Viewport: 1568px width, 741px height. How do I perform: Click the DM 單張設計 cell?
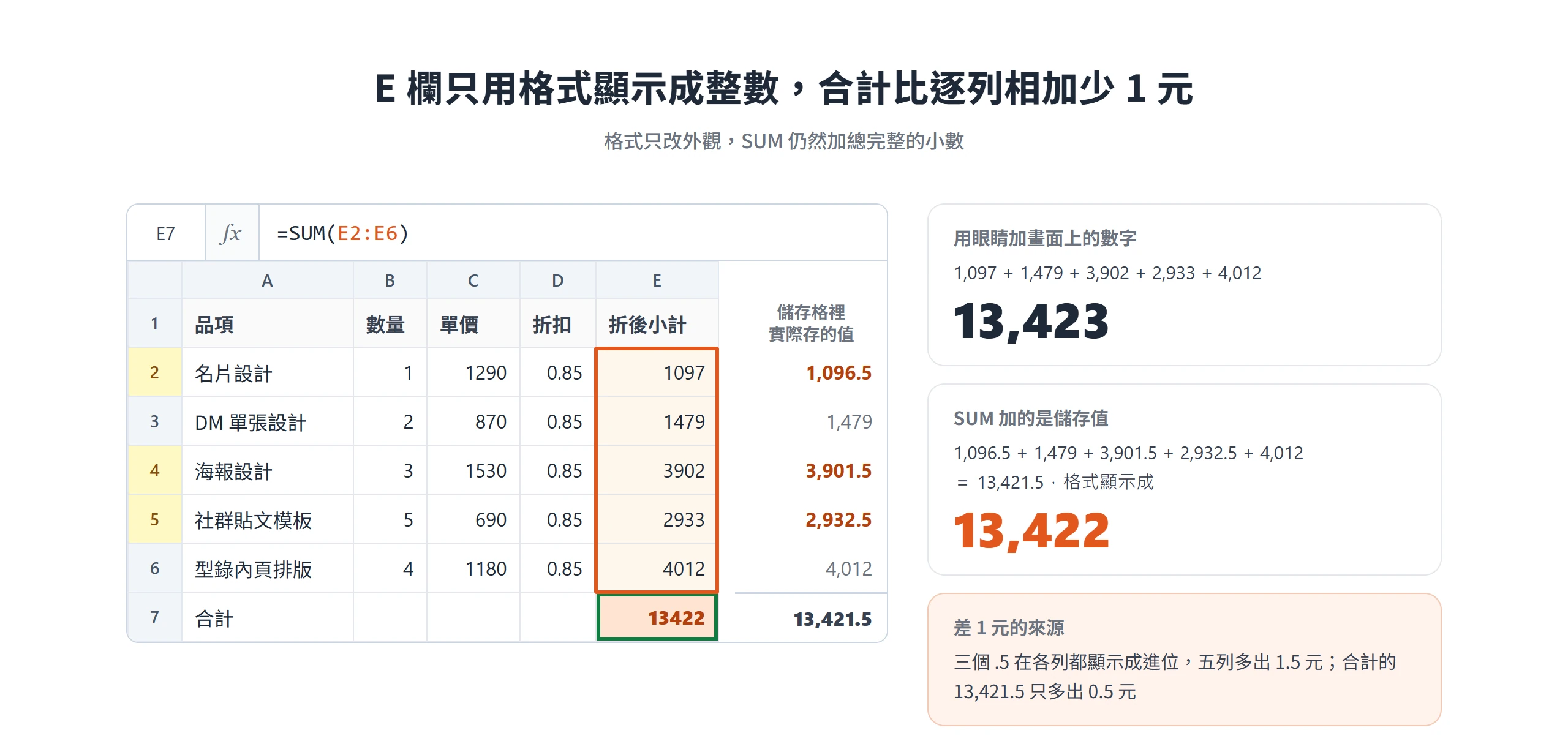tap(267, 421)
